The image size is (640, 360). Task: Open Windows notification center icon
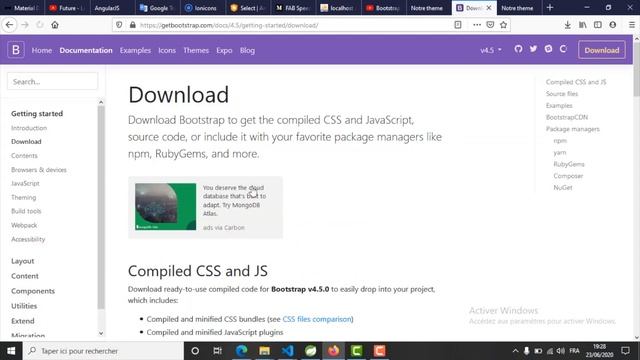(626, 351)
